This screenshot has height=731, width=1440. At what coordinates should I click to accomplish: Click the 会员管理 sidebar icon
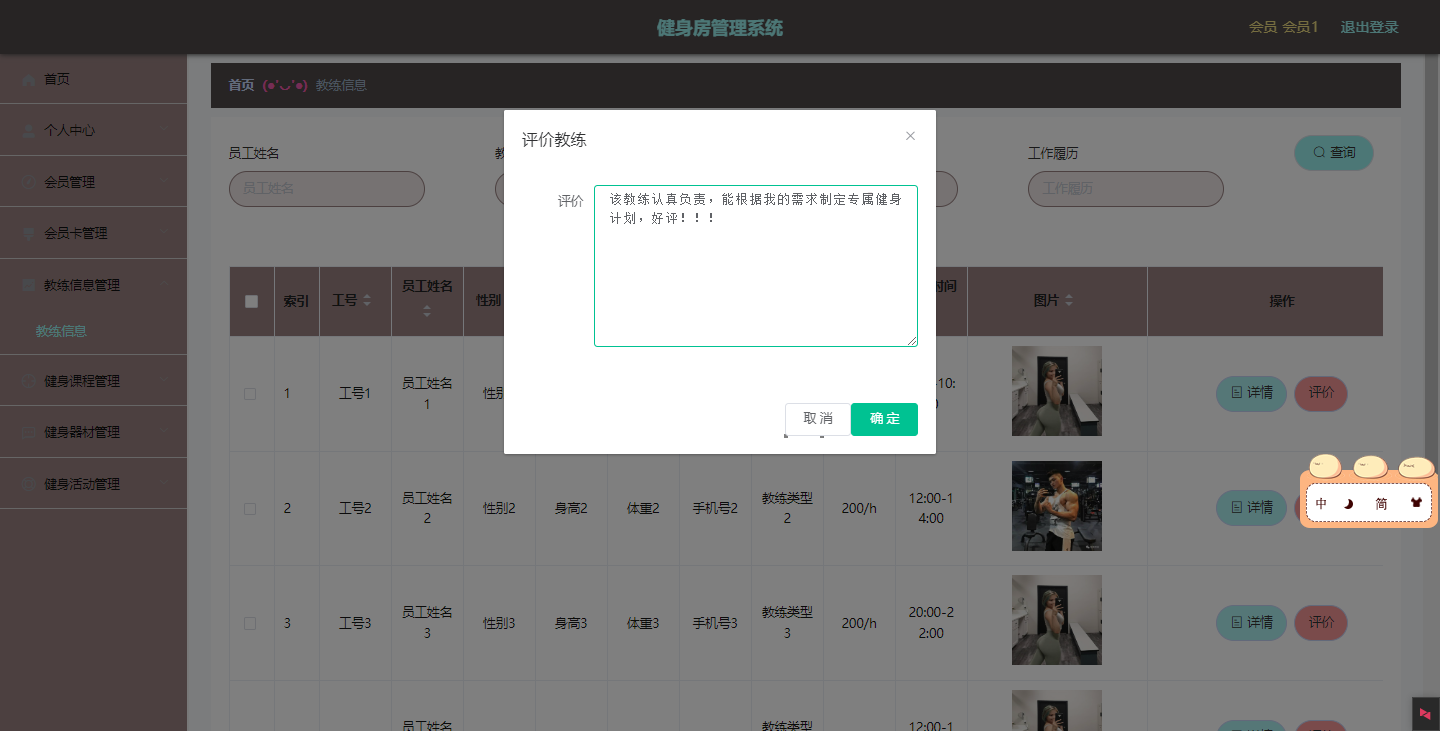(28, 182)
